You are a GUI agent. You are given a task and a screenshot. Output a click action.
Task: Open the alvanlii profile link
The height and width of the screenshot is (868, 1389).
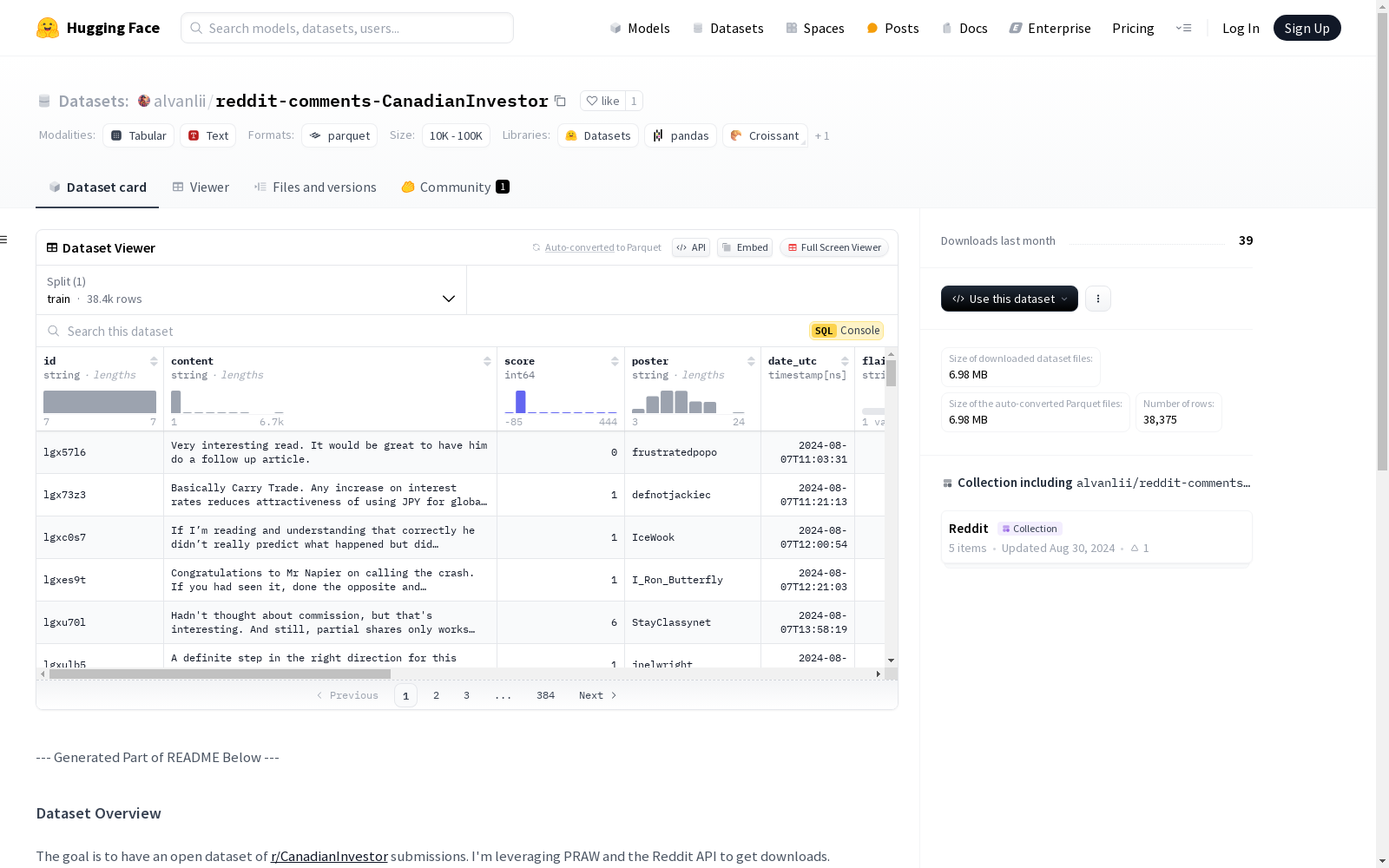[180, 101]
